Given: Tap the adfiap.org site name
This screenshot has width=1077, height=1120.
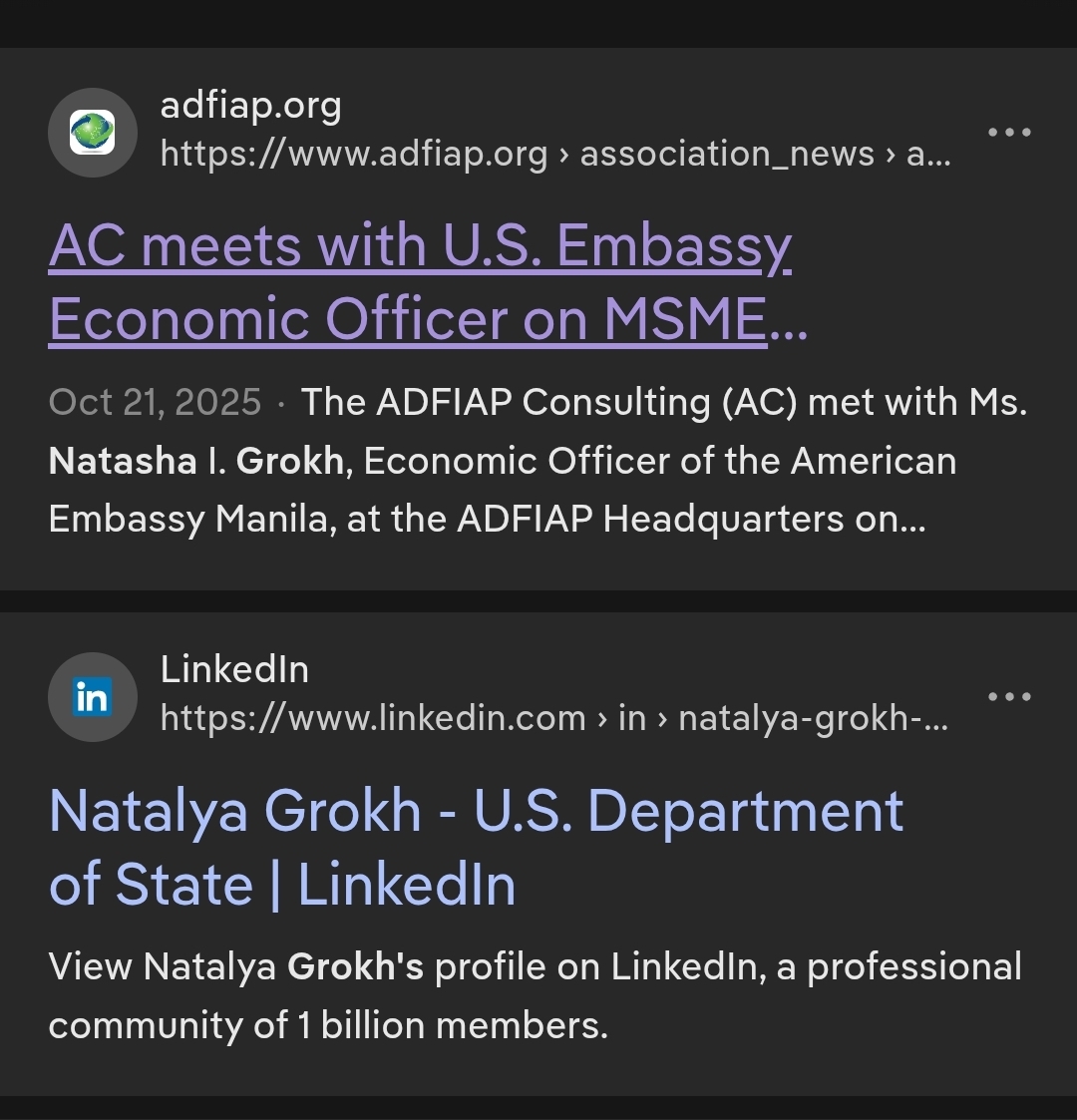Looking at the screenshot, I should [x=251, y=105].
